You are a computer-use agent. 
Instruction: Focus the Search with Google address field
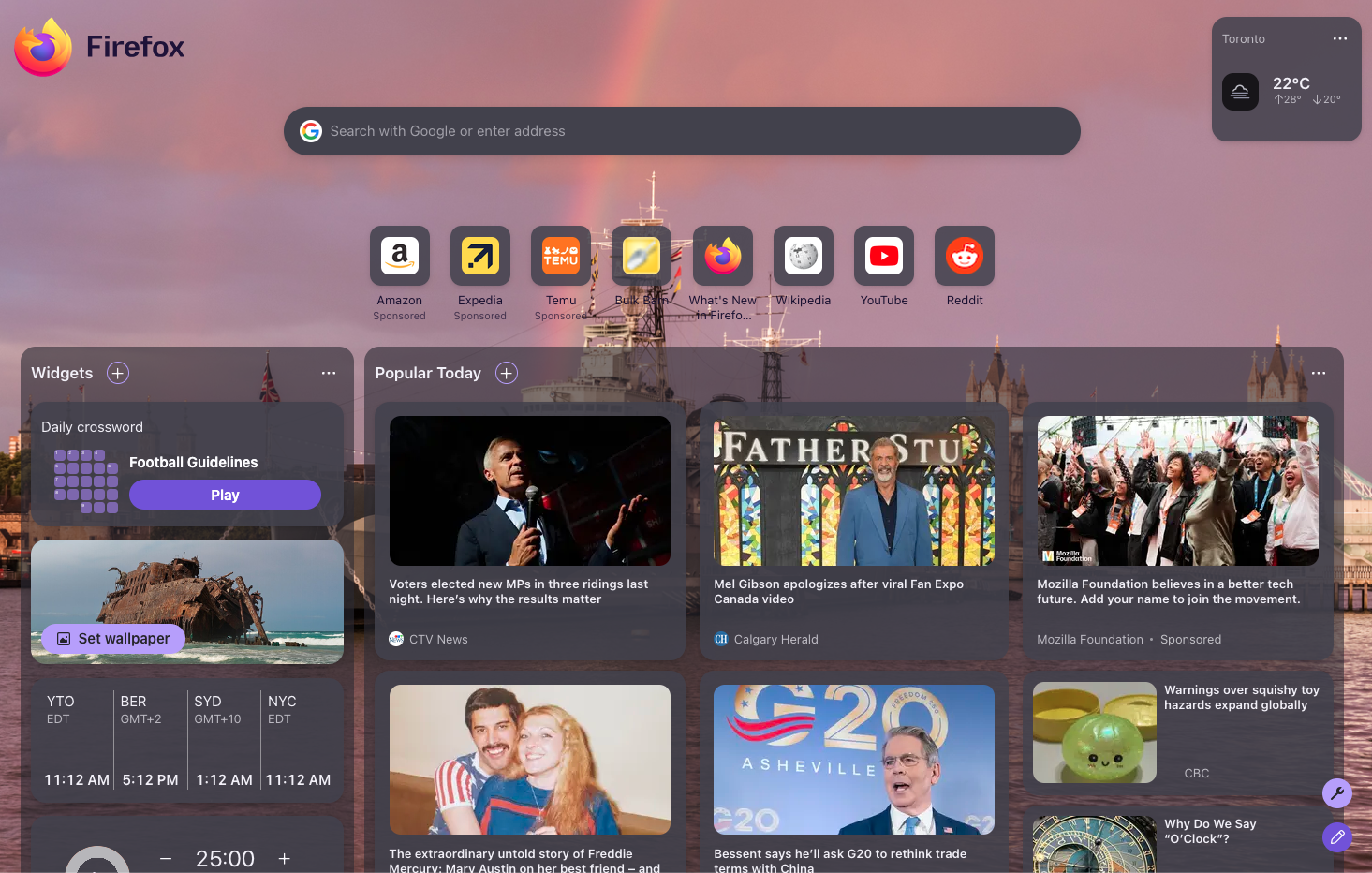682,131
